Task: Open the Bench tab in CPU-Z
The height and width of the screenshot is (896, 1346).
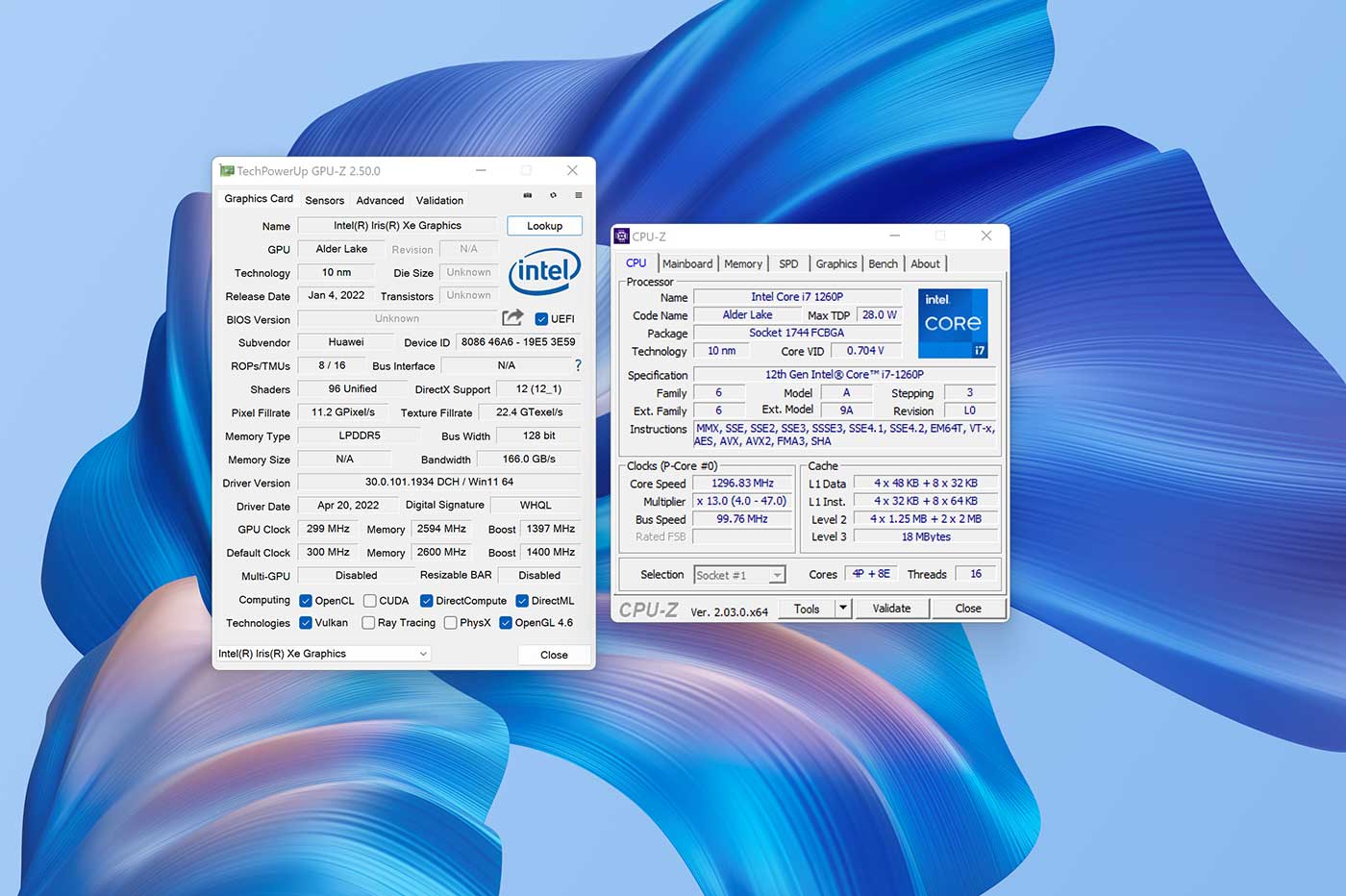Action: coord(883,263)
